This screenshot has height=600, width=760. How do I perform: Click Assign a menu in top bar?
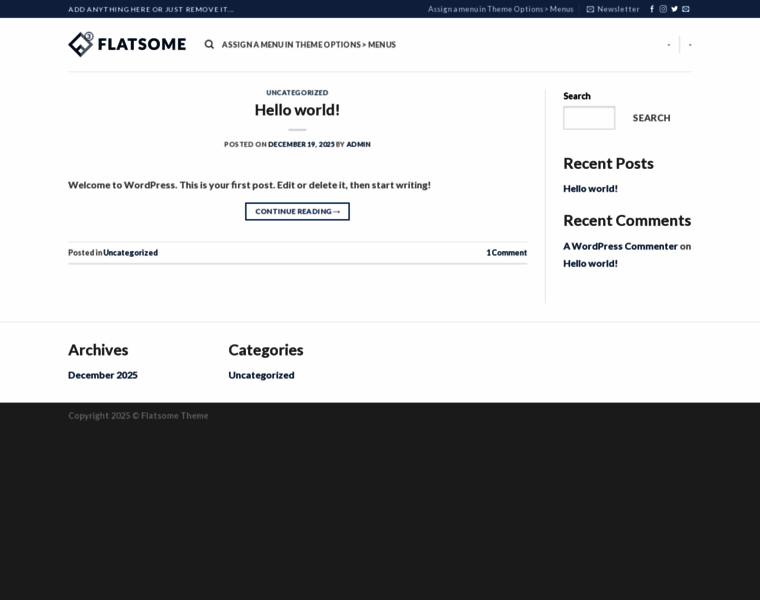click(x=500, y=9)
